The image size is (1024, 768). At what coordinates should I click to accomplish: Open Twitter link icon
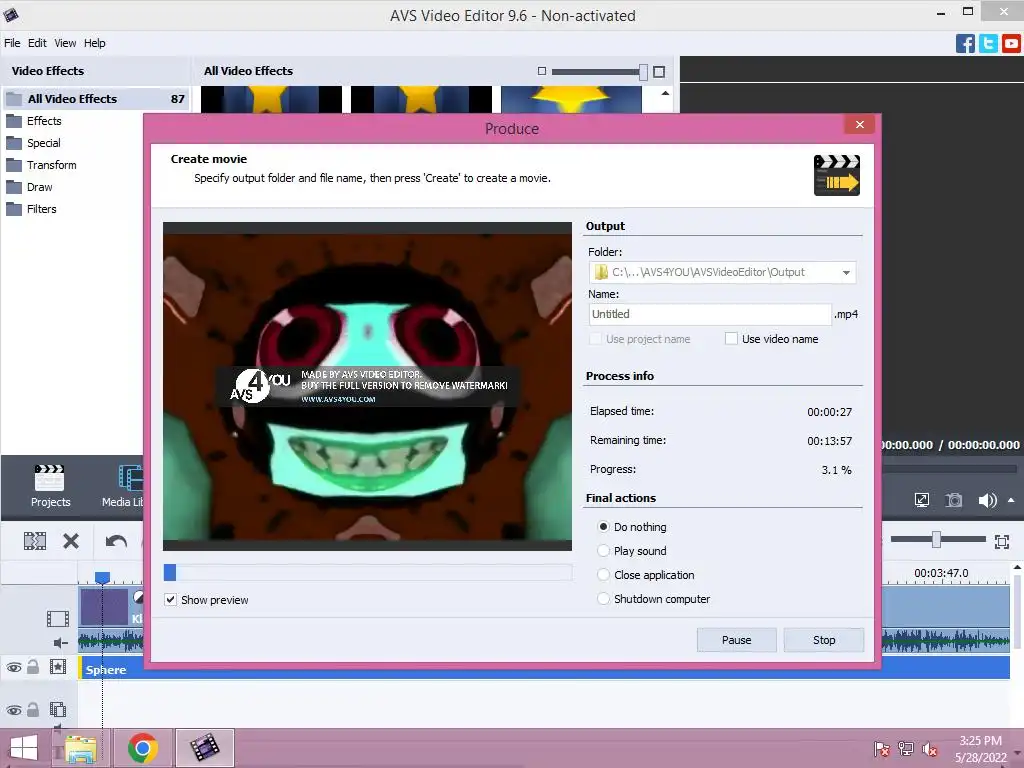(x=988, y=43)
